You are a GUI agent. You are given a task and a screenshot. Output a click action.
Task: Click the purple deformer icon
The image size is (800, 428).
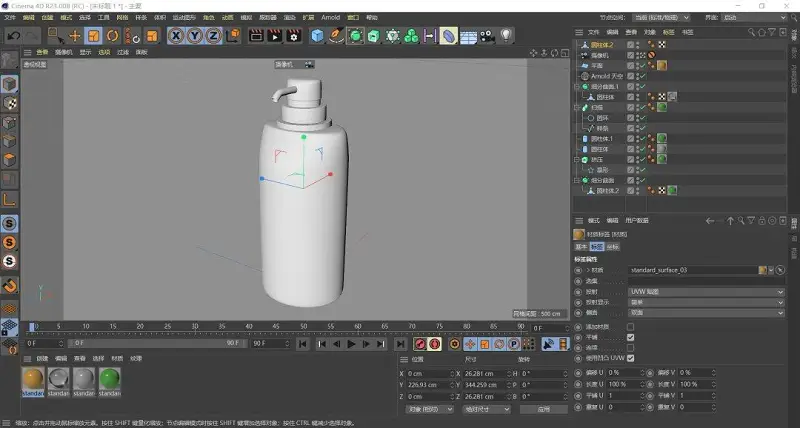[448, 36]
